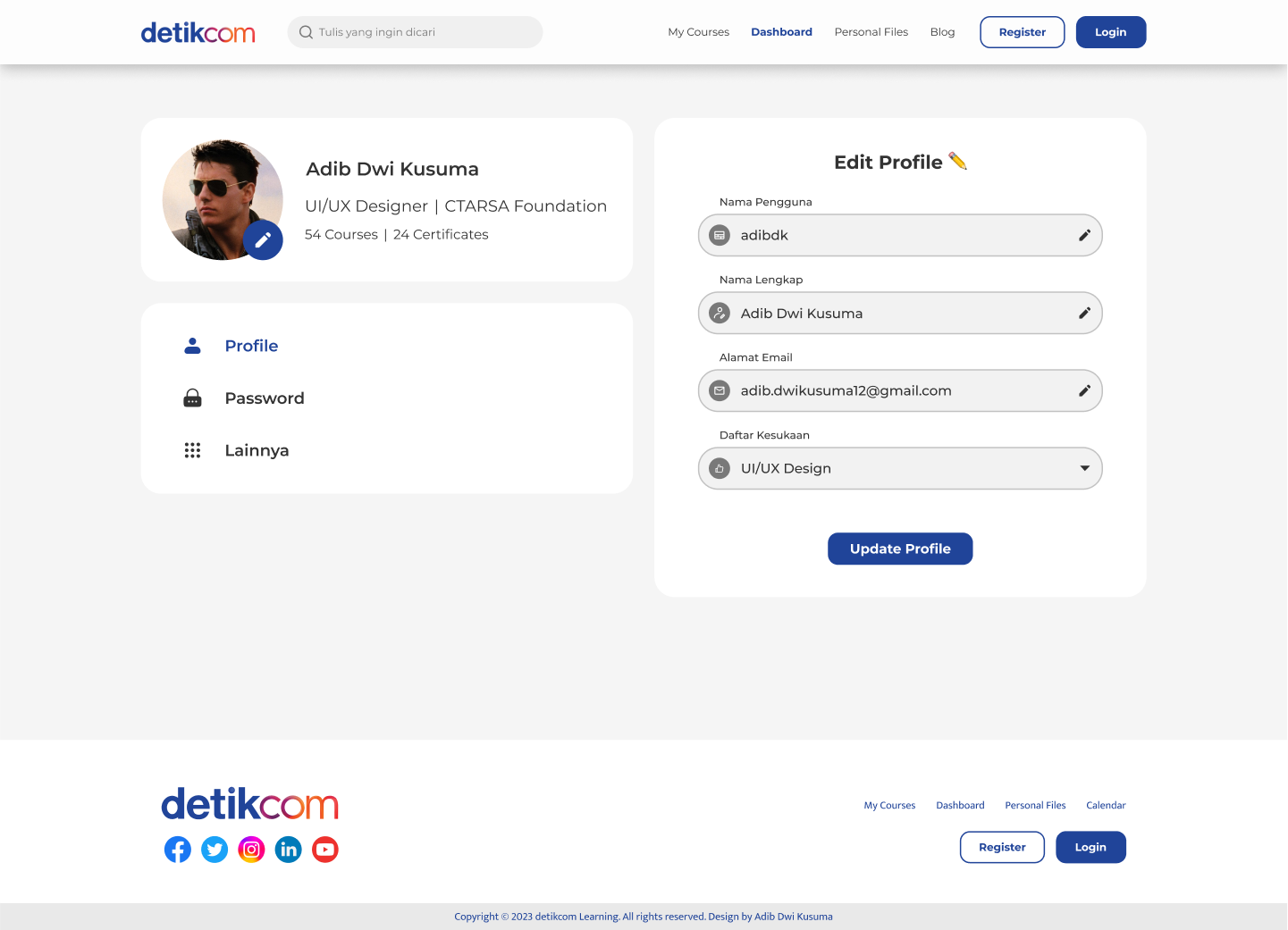The image size is (1288, 930).
Task: Open Personal Files in top navigation
Action: [871, 32]
